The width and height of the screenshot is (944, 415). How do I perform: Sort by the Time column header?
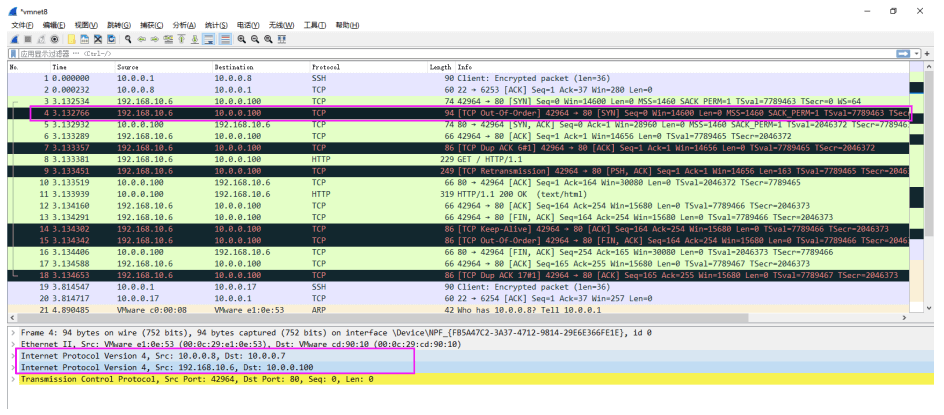coord(82,67)
